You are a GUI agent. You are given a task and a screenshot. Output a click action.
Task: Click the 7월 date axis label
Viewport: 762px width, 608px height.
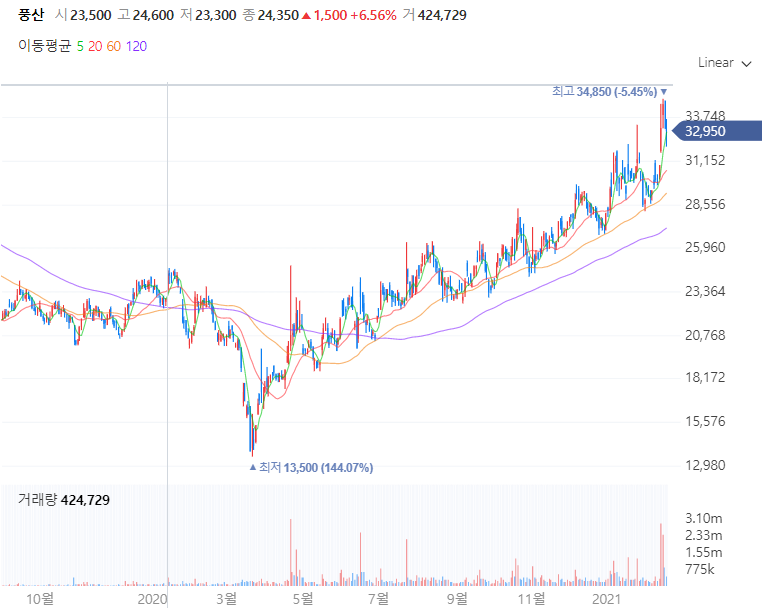coord(379,599)
